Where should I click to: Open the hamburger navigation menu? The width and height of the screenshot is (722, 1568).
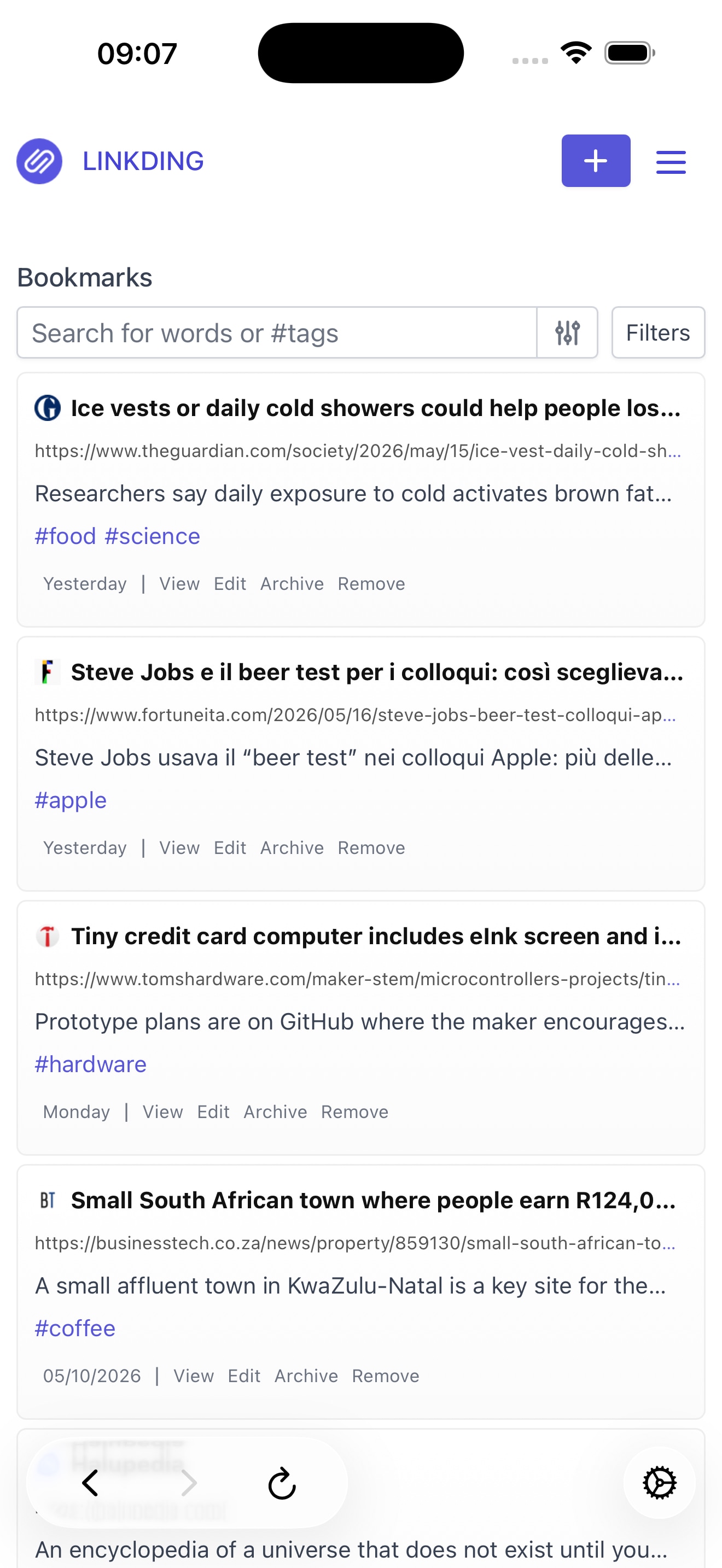pyautogui.click(x=671, y=162)
